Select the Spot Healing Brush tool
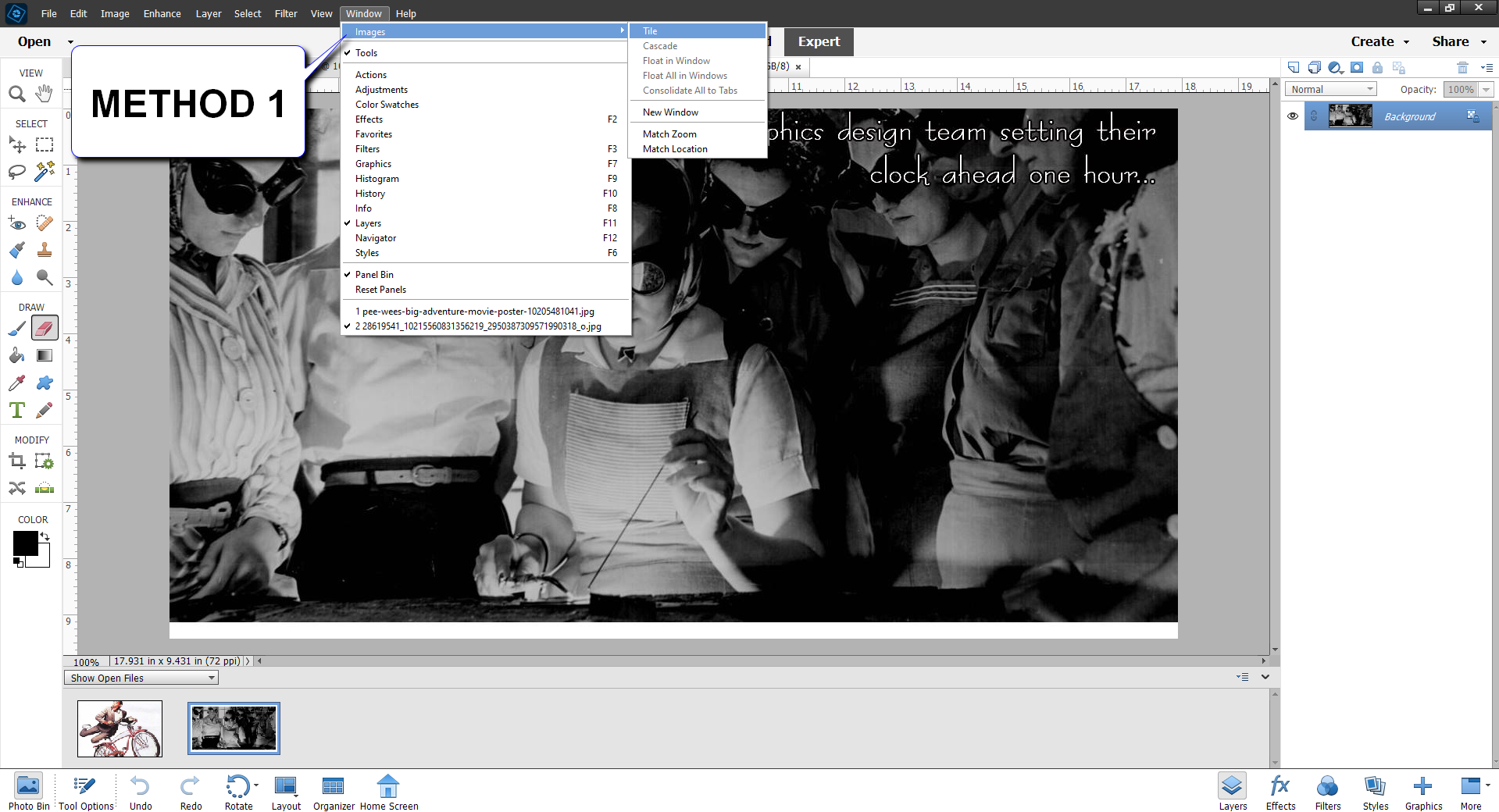 tap(45, 223)
